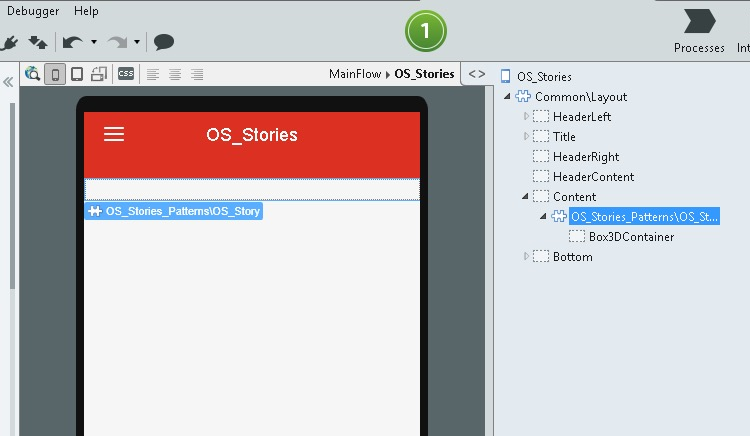Click the merge and compare arrows icon
The image size is (750, 436).
click(x=38, y=43)
